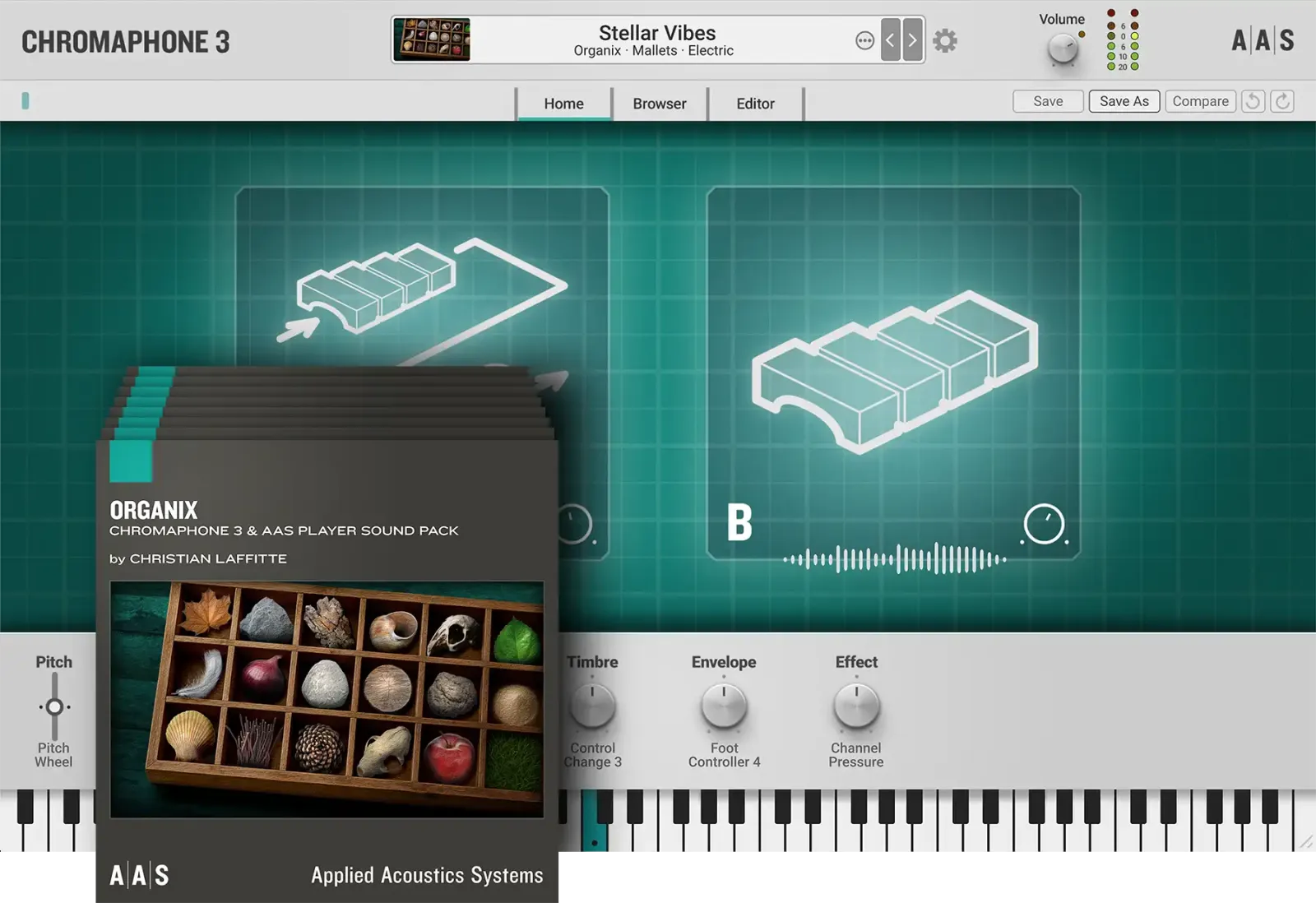Switch to the Home tab
This screenshot has width=1316, height=903.
563,104
